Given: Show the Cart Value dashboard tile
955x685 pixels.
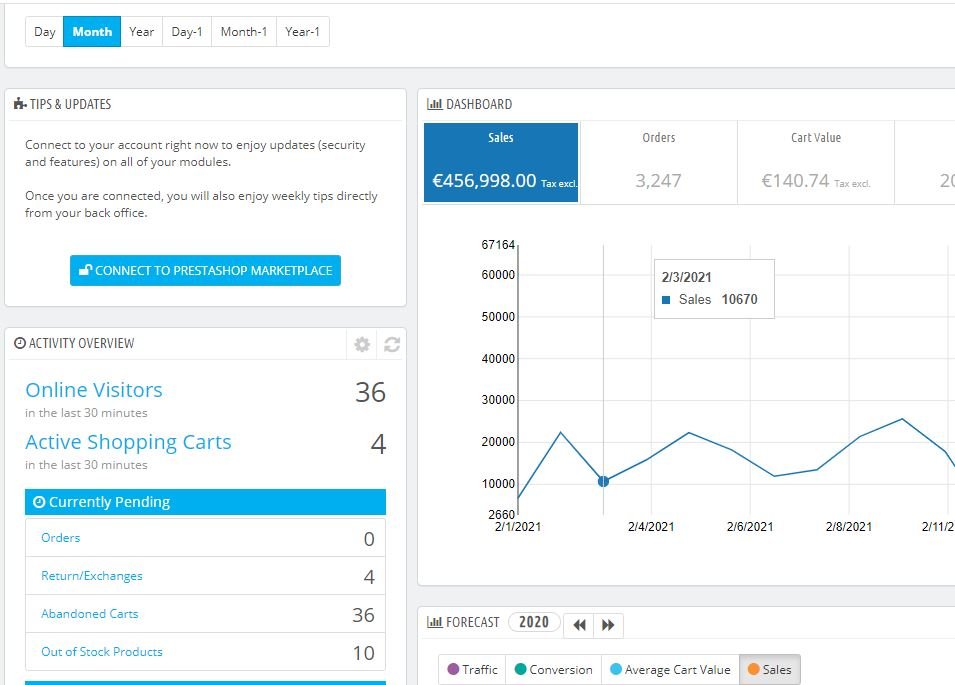Looking at the screenshot, I should [x=816, y=162].
